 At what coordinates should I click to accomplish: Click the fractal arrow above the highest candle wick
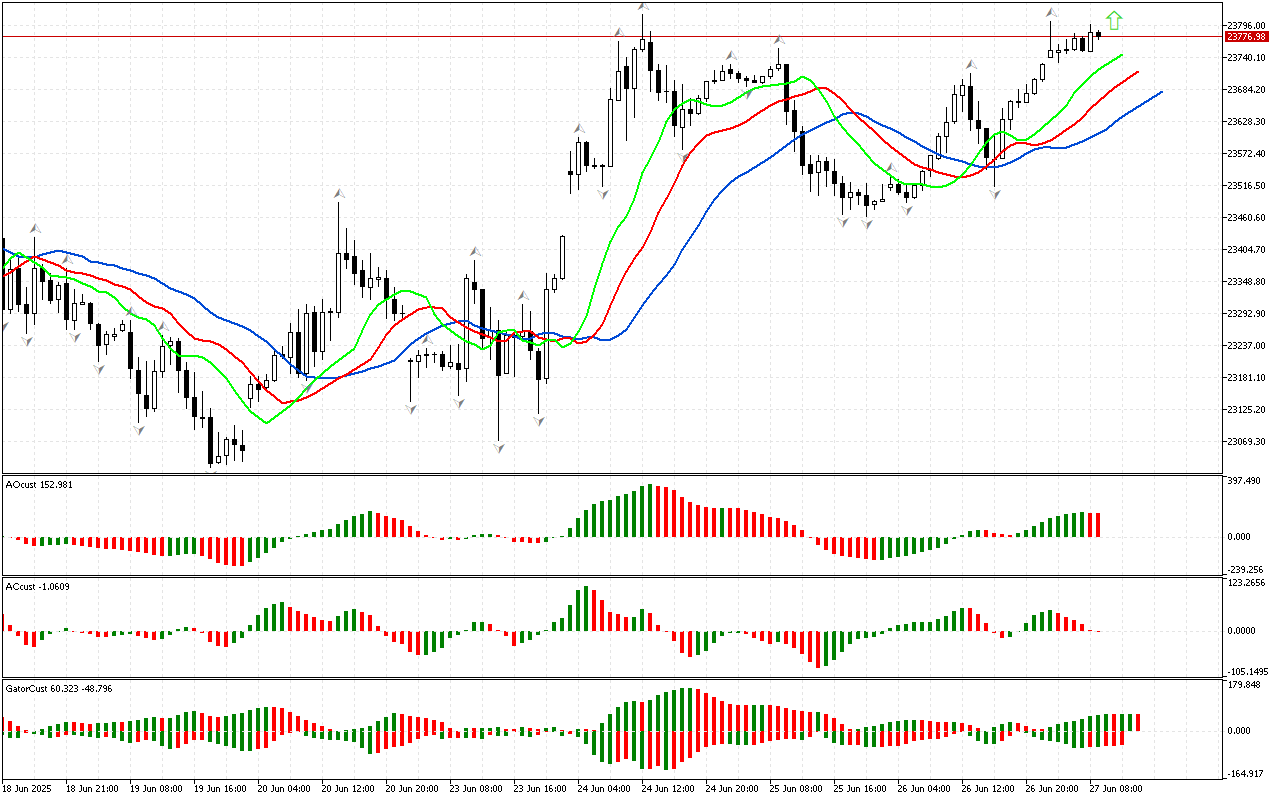[643, 7]
